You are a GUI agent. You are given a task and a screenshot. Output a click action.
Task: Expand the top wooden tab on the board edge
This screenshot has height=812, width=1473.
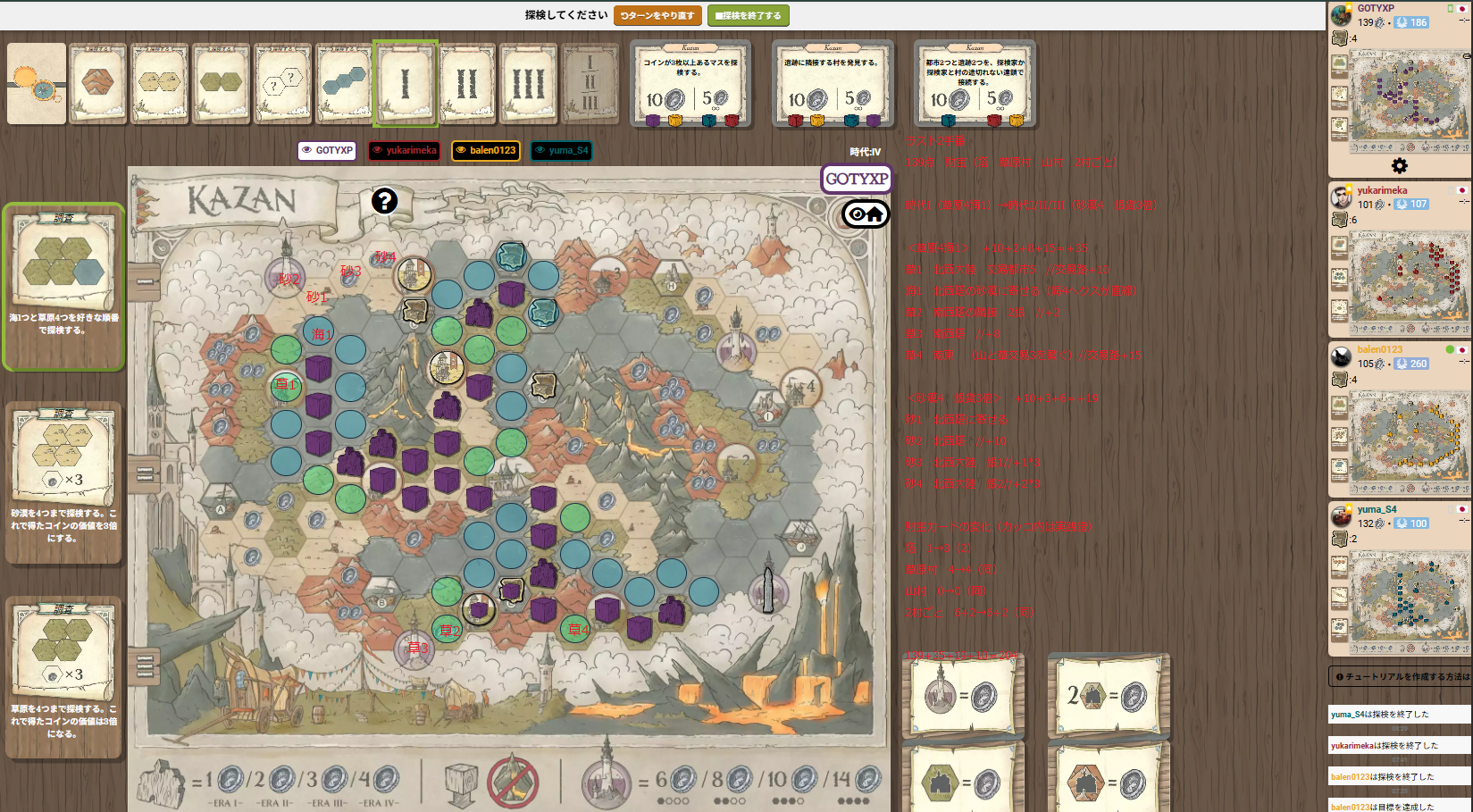click(x=144, y=282)
